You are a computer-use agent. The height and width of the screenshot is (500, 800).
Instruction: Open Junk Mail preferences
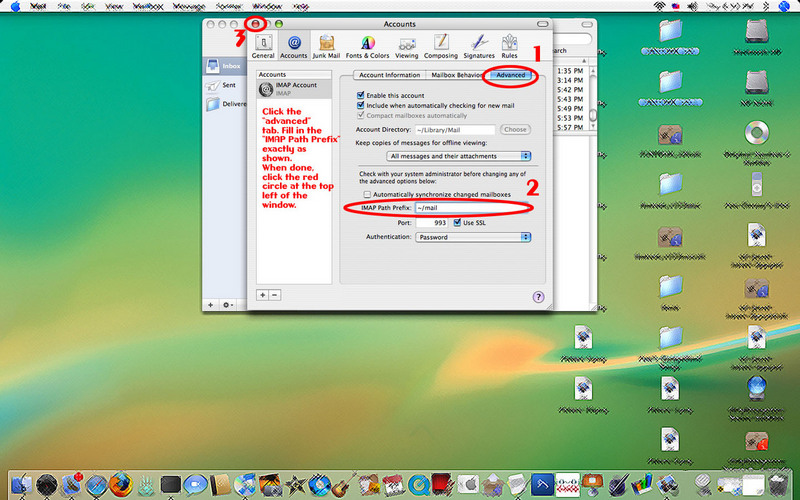click(x=326, y=45)
